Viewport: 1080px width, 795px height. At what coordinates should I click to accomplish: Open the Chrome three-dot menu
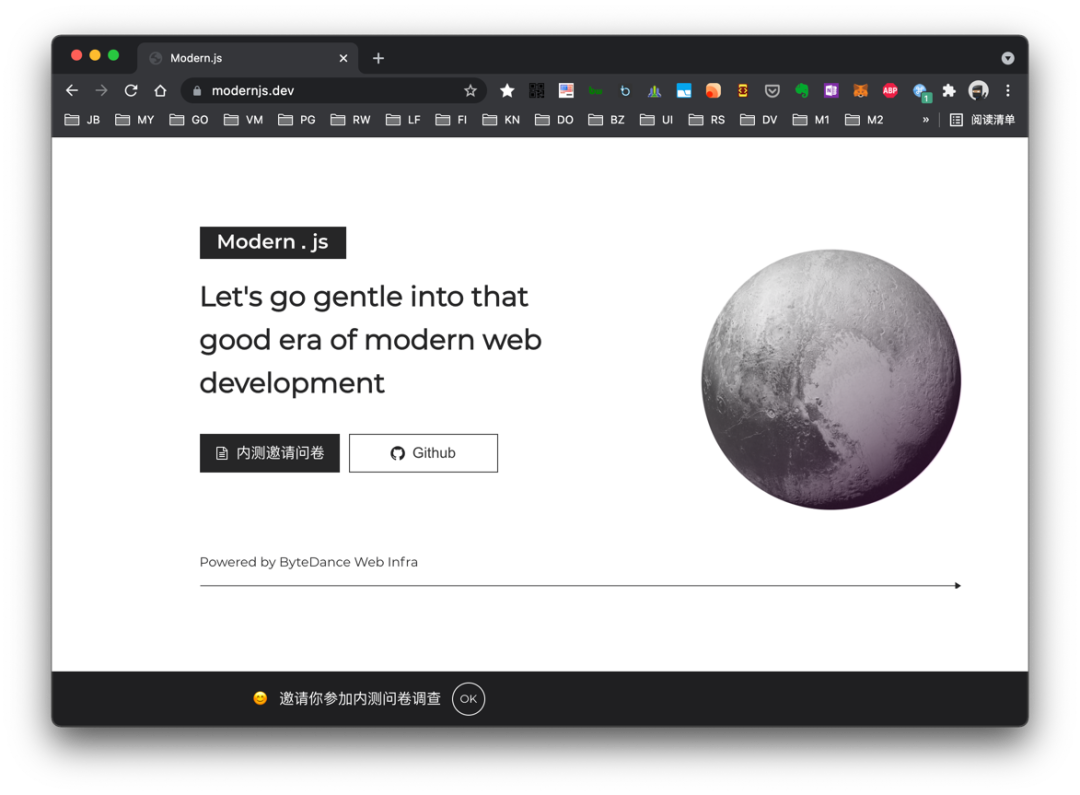(x=1008, y=90)
